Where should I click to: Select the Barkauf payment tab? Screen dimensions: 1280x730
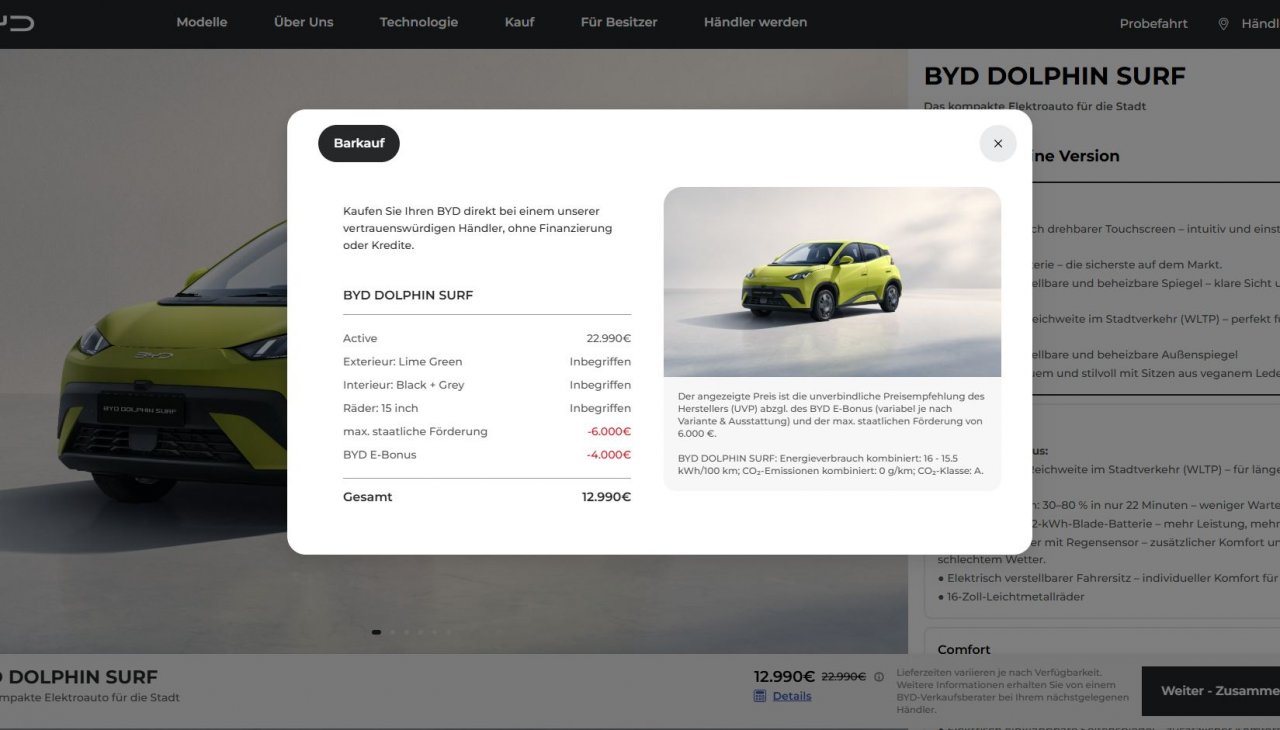(359, 144)
